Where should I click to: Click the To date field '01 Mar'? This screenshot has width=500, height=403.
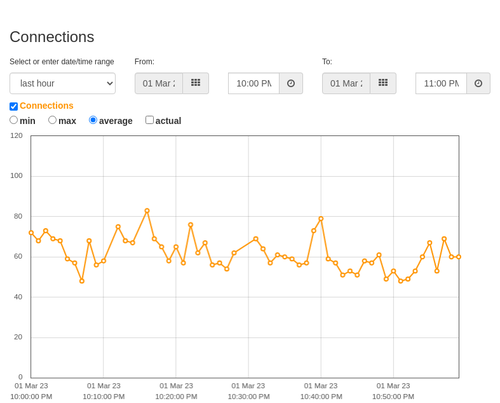[x=346, y=83]
